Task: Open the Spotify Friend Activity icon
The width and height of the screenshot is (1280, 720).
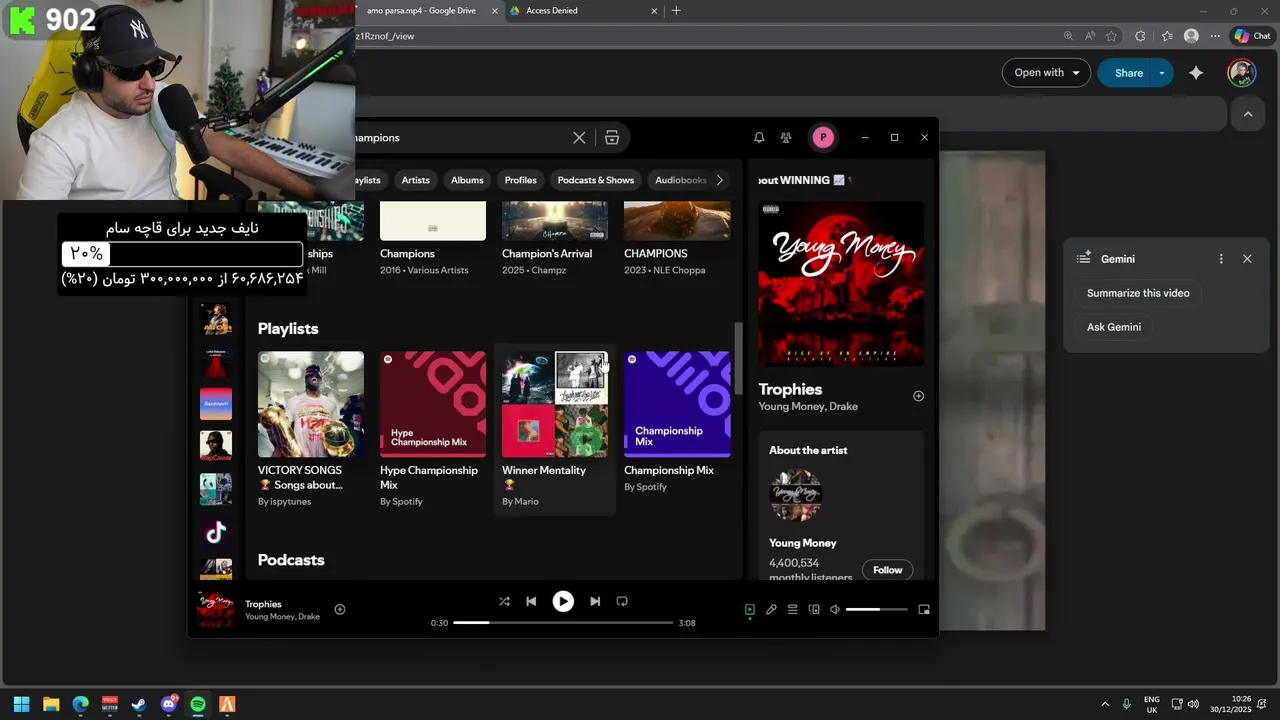Action: coord(786,138)
